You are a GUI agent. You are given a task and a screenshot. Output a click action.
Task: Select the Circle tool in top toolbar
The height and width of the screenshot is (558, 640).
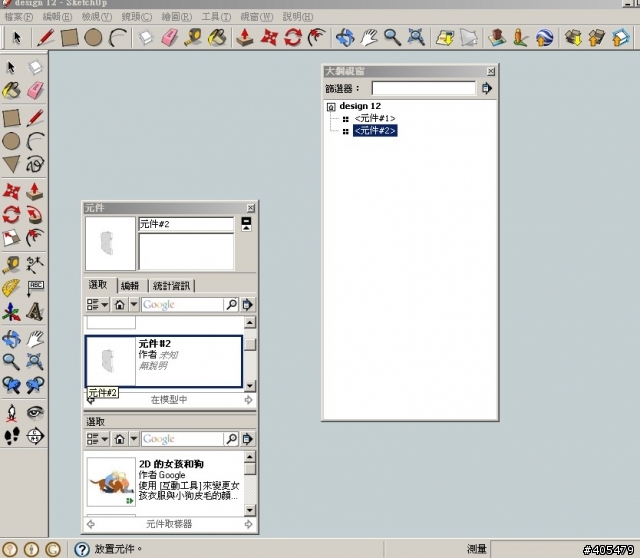[x=93, y=37]
